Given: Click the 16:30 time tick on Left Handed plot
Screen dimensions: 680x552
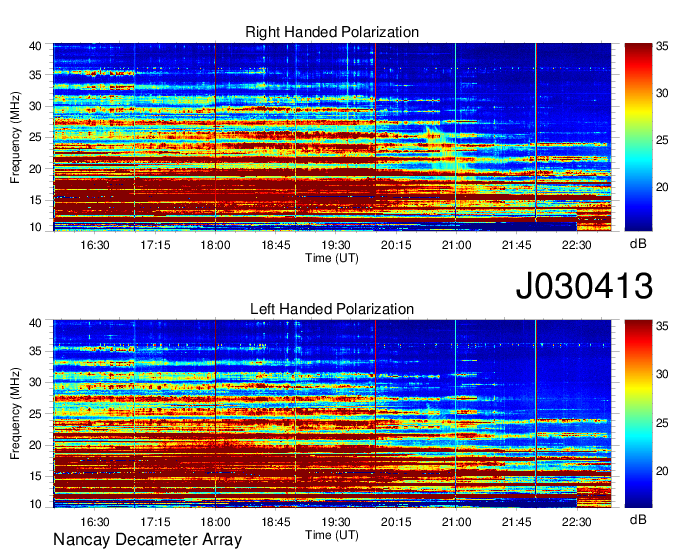Looking at the screenshot, I should click(95, 522).
